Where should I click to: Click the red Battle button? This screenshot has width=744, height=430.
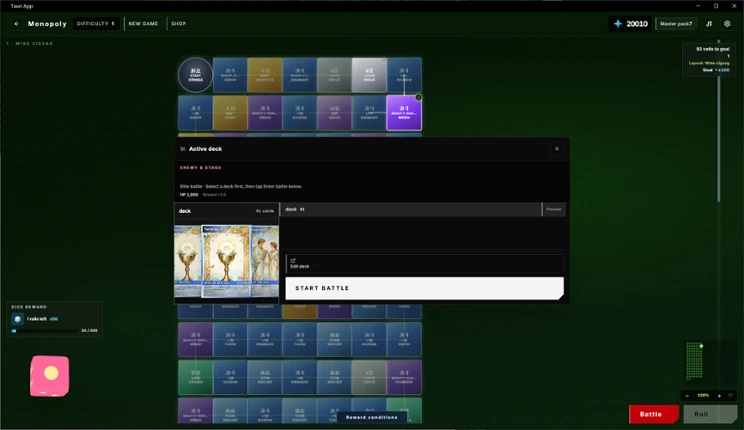click(x=653, y=414)
